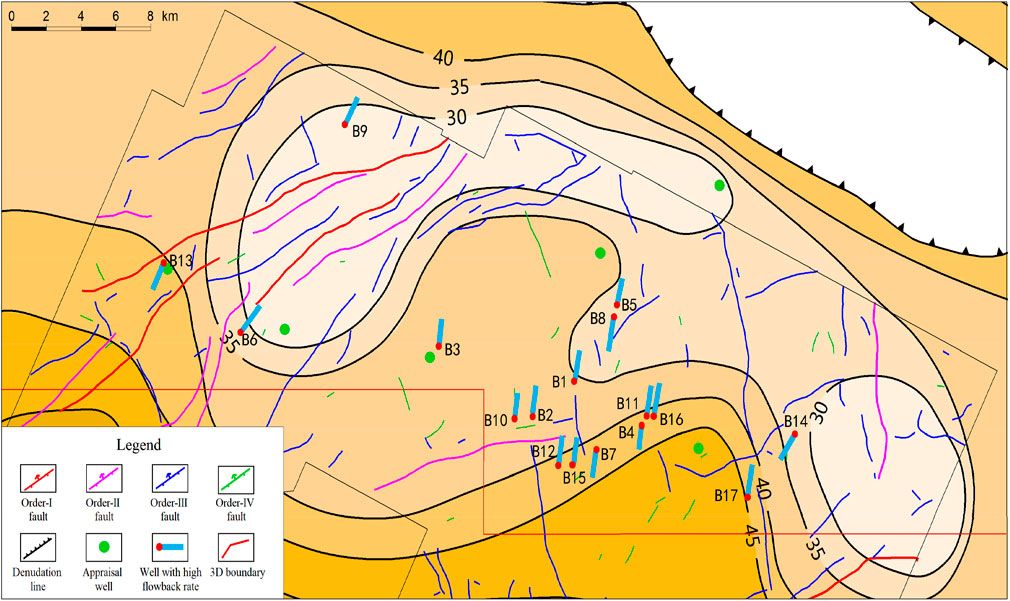The width and height of the screenshot is (1010, 601).
Task: Select the red well marker B10
Action: (515, 419)
